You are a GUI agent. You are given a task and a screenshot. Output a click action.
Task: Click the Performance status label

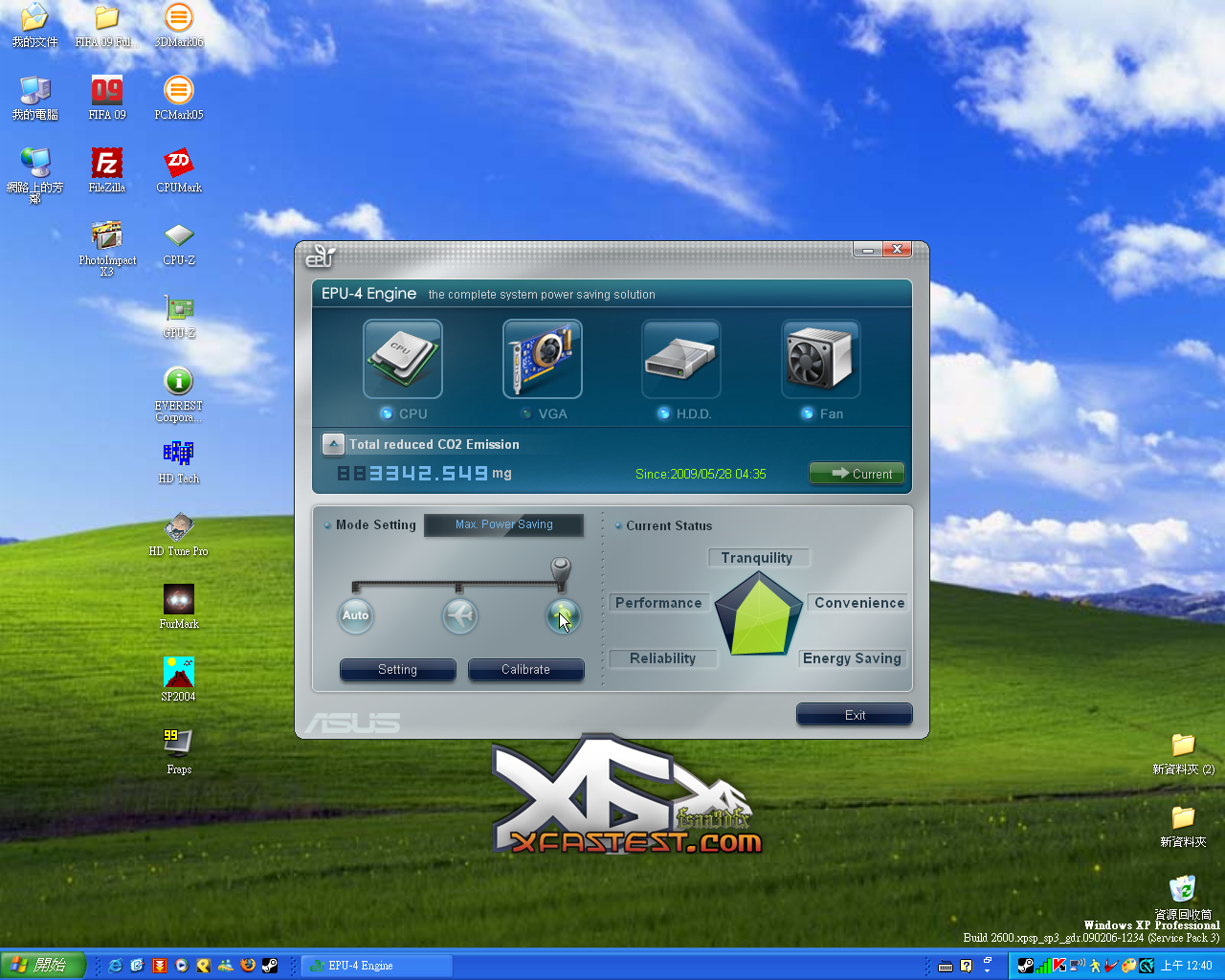(x=658, y=603)
